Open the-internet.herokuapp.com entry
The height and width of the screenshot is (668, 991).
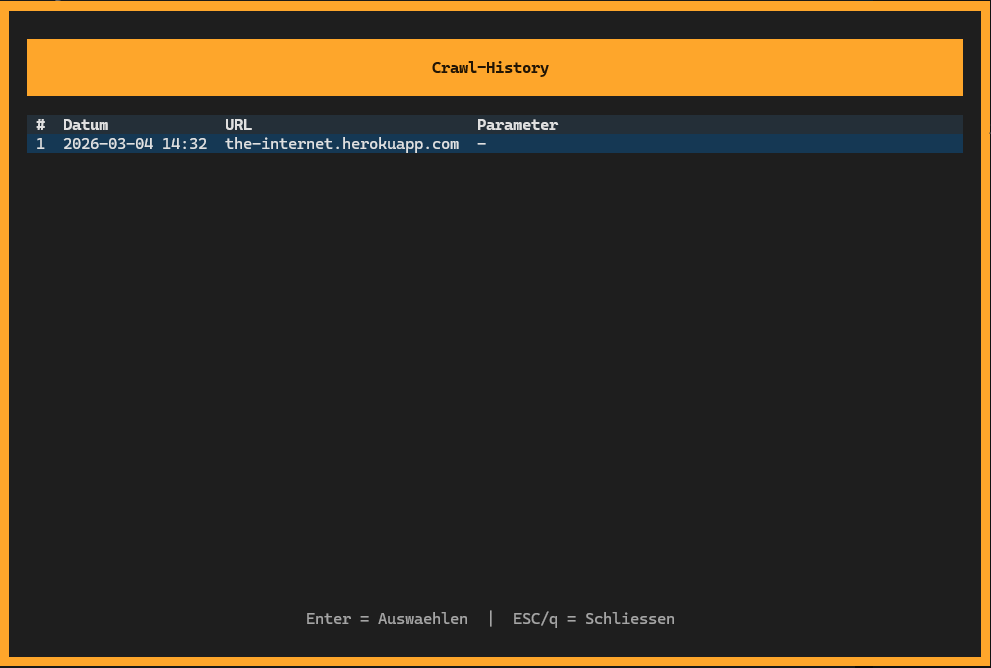(x=341, y=143)
